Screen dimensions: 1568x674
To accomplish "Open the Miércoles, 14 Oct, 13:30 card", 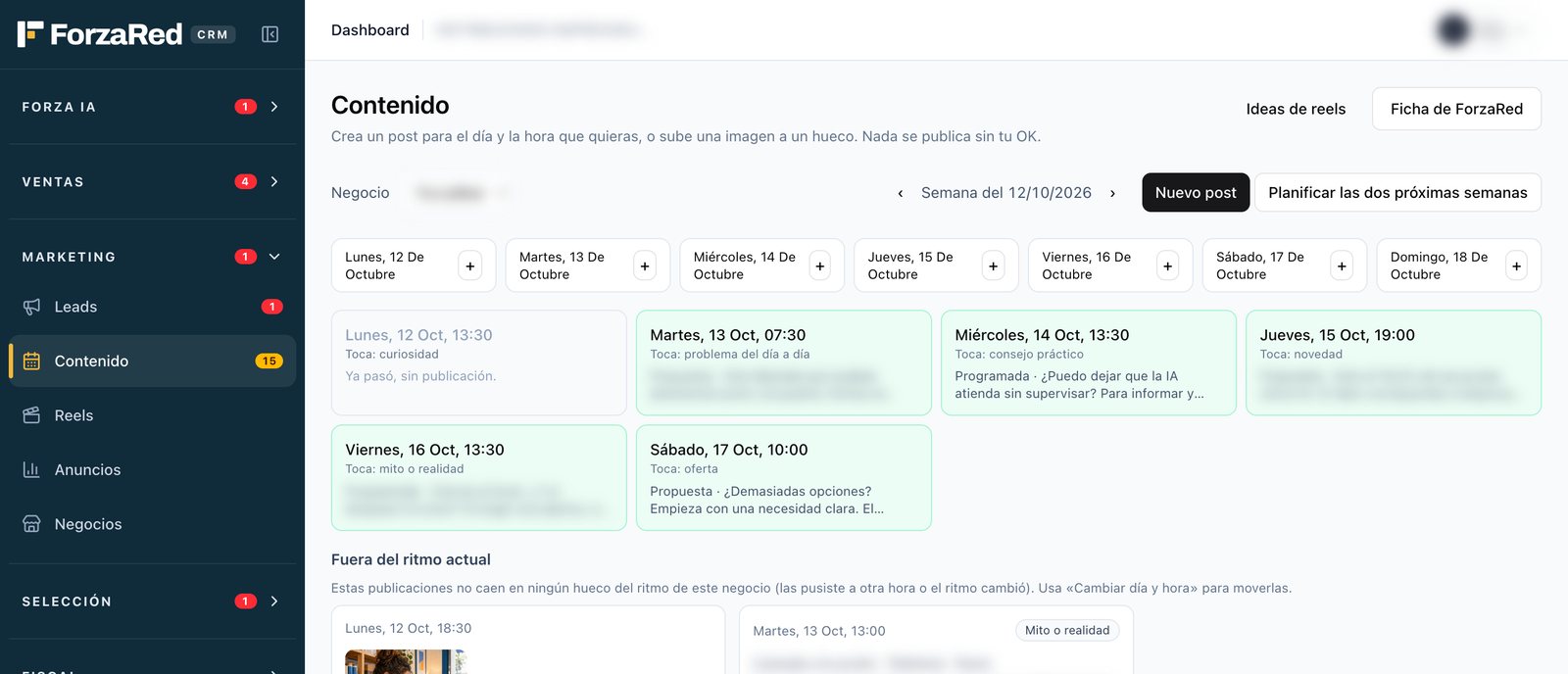I will [1089, 362].
